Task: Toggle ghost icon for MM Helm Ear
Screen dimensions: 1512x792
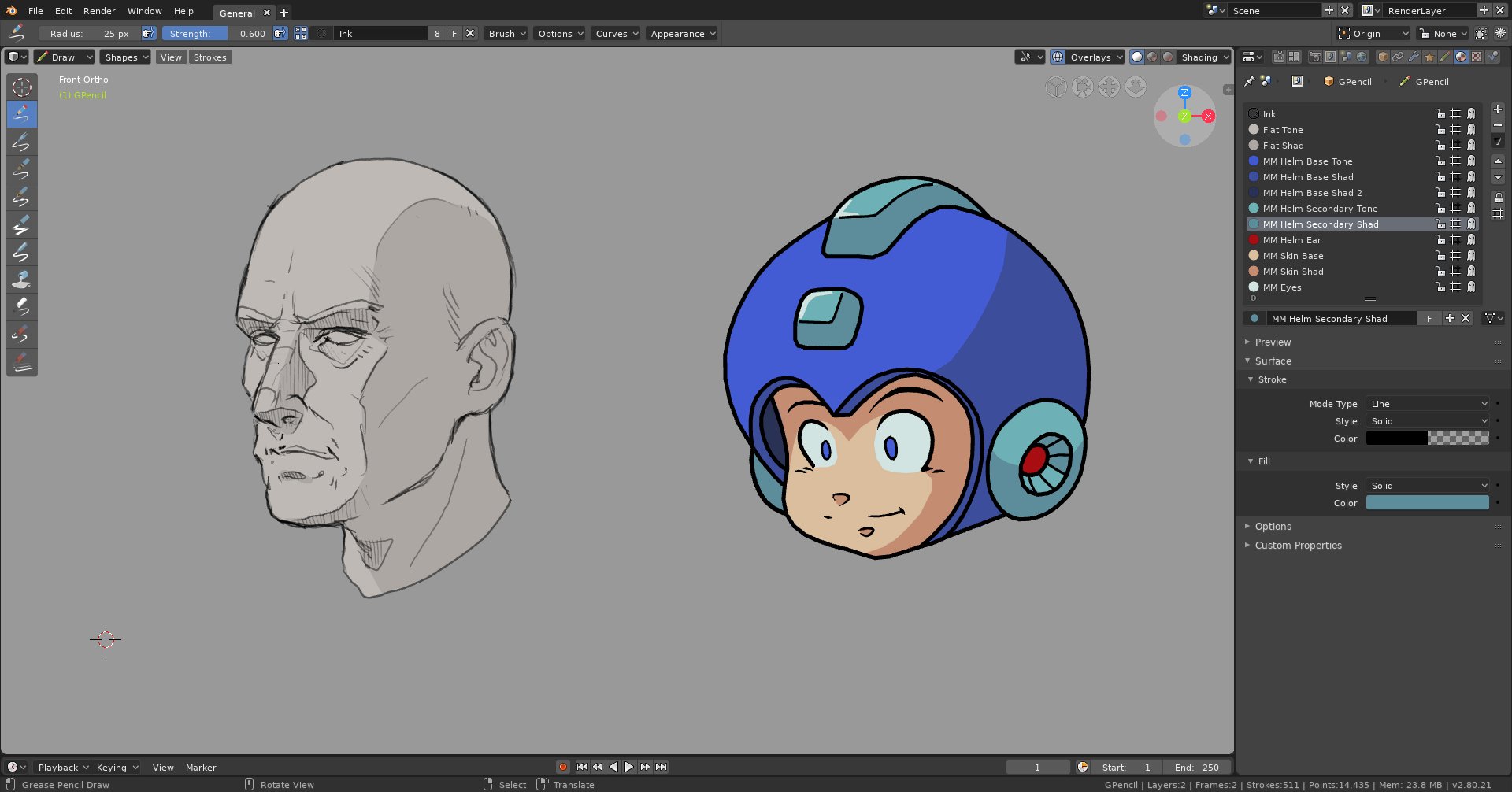Action: point(1471,240)
